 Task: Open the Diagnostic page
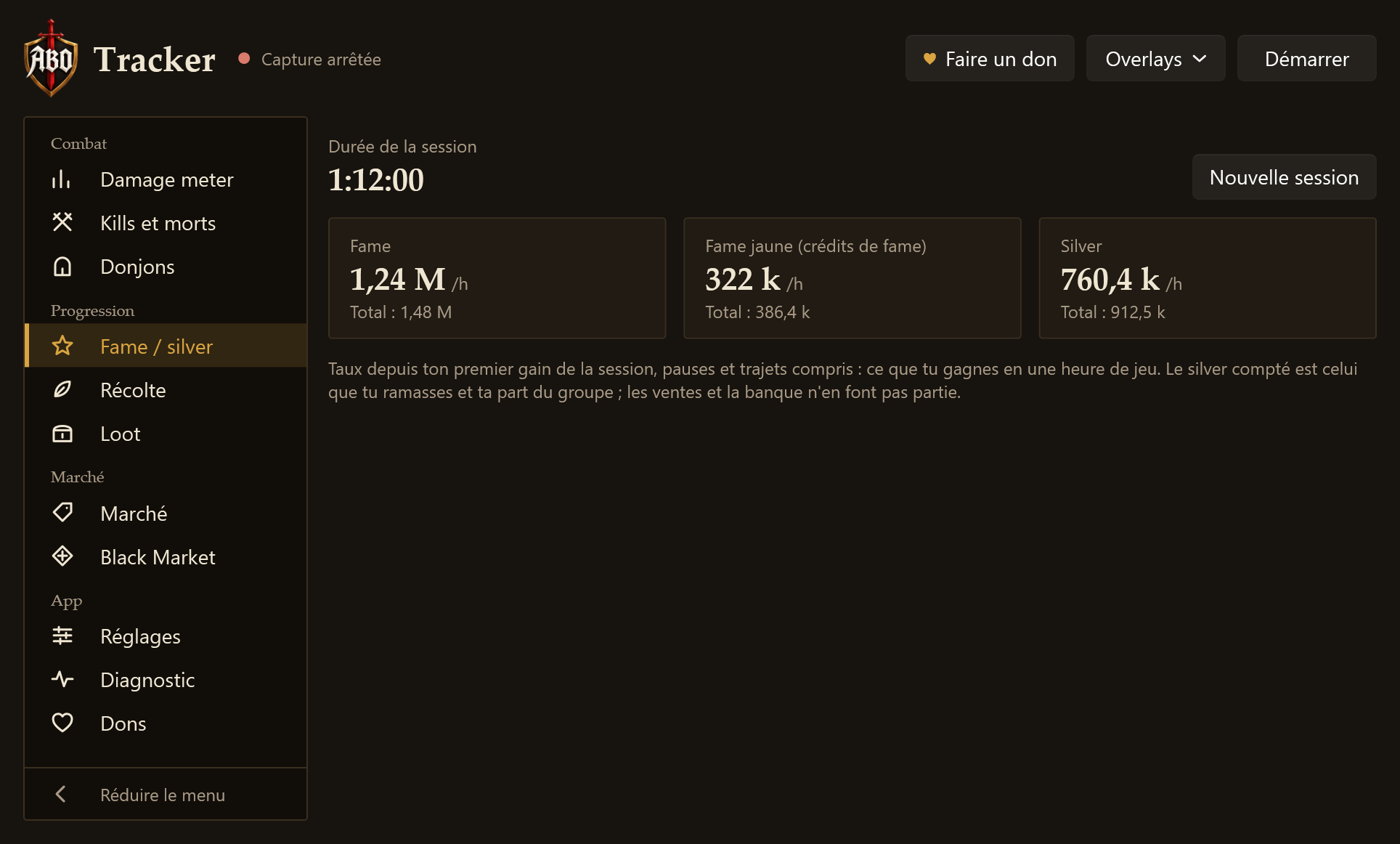(166, 679)
